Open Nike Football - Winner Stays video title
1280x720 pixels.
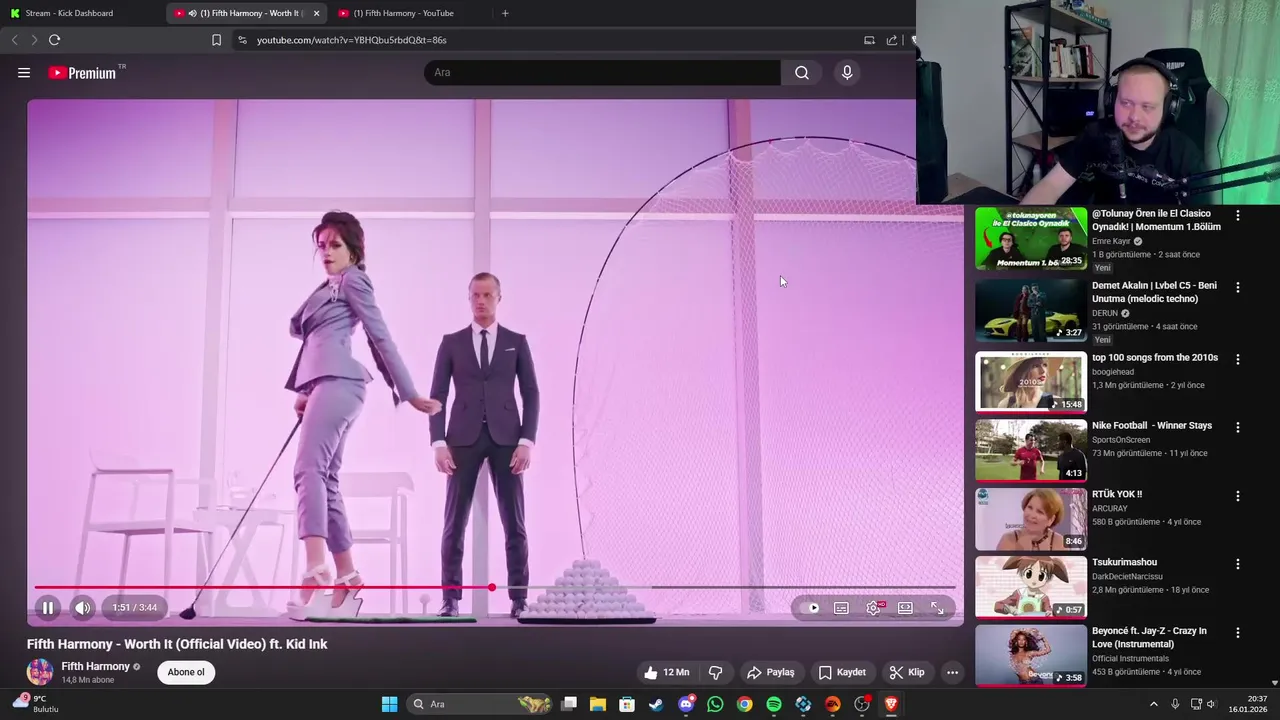1152,426
